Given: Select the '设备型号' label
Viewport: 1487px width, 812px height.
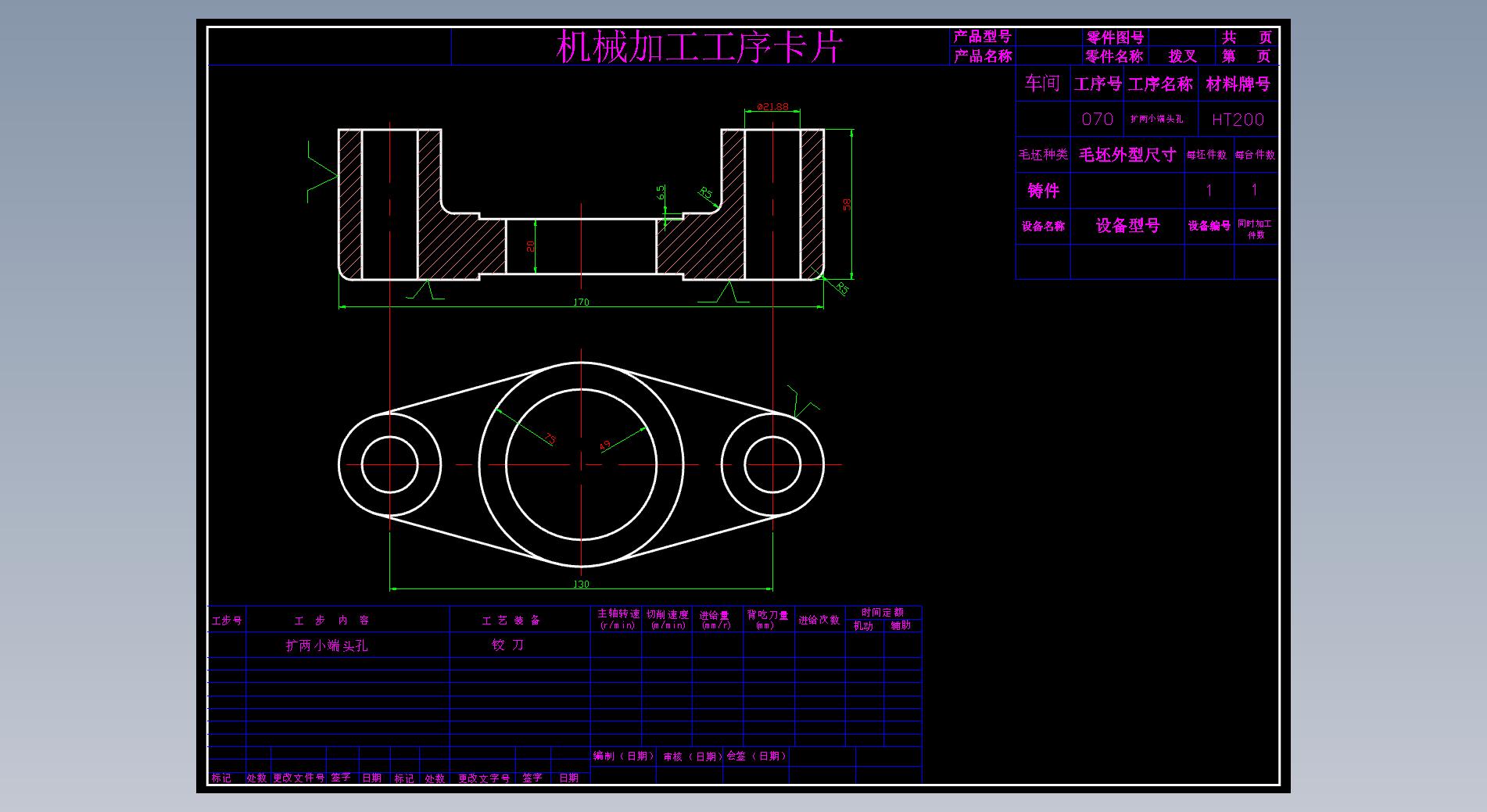Looking at the screenshot, I should (1127, 226).
